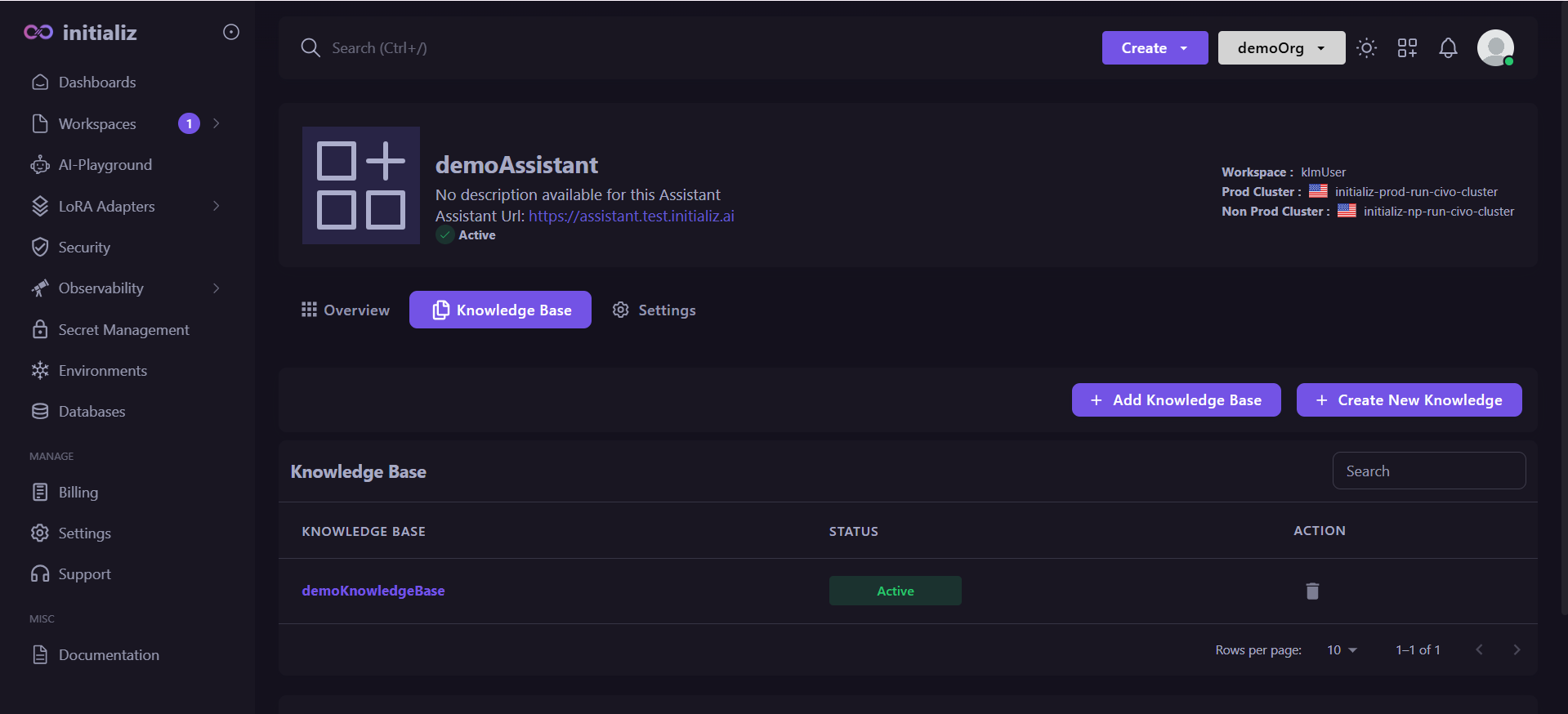Click the Dashboards home icon
Screen dimensions: 1568x714
[40, 83]
